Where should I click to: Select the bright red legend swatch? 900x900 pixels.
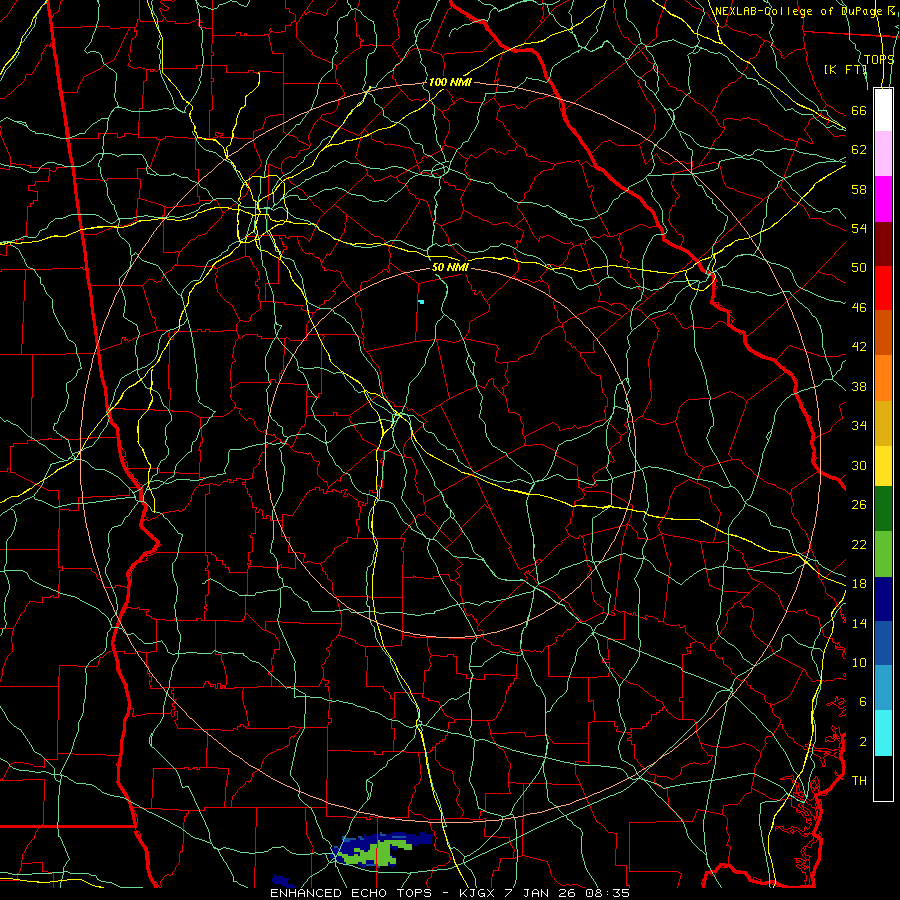coord(883,288)
